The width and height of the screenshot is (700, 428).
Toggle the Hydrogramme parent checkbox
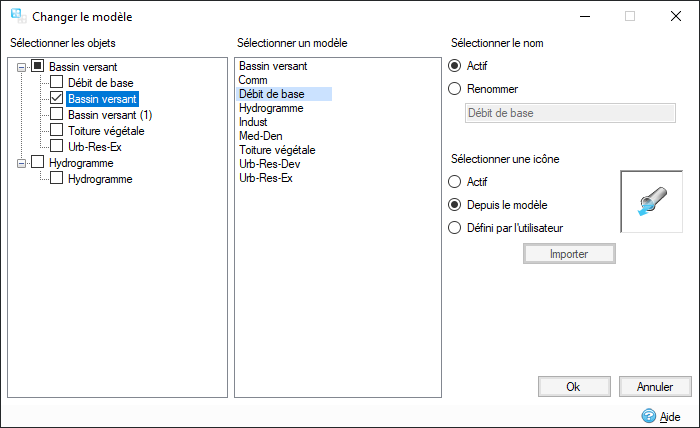[x=38, y=163]
